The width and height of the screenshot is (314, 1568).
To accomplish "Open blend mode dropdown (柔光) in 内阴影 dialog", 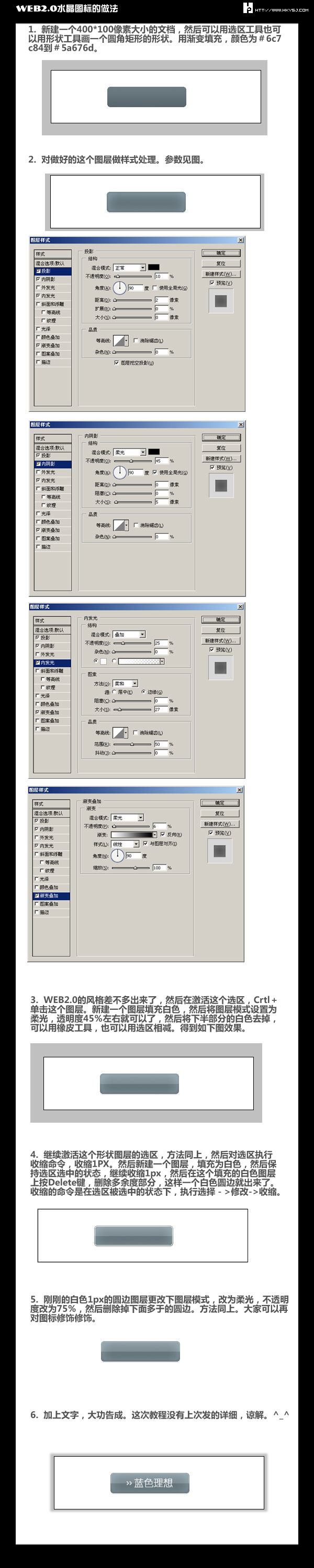I will click(x=129, y=452).
